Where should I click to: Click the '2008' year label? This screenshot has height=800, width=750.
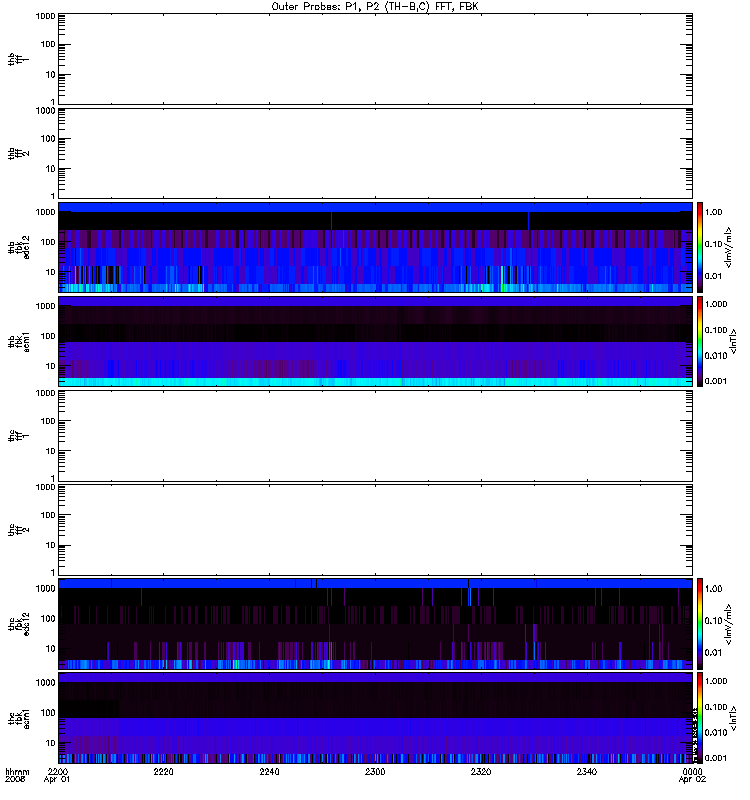[15, 780]
